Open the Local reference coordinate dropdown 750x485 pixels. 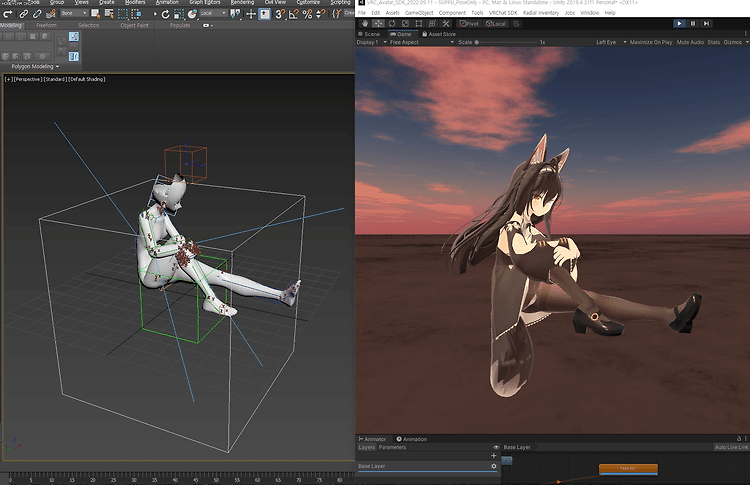213,13
